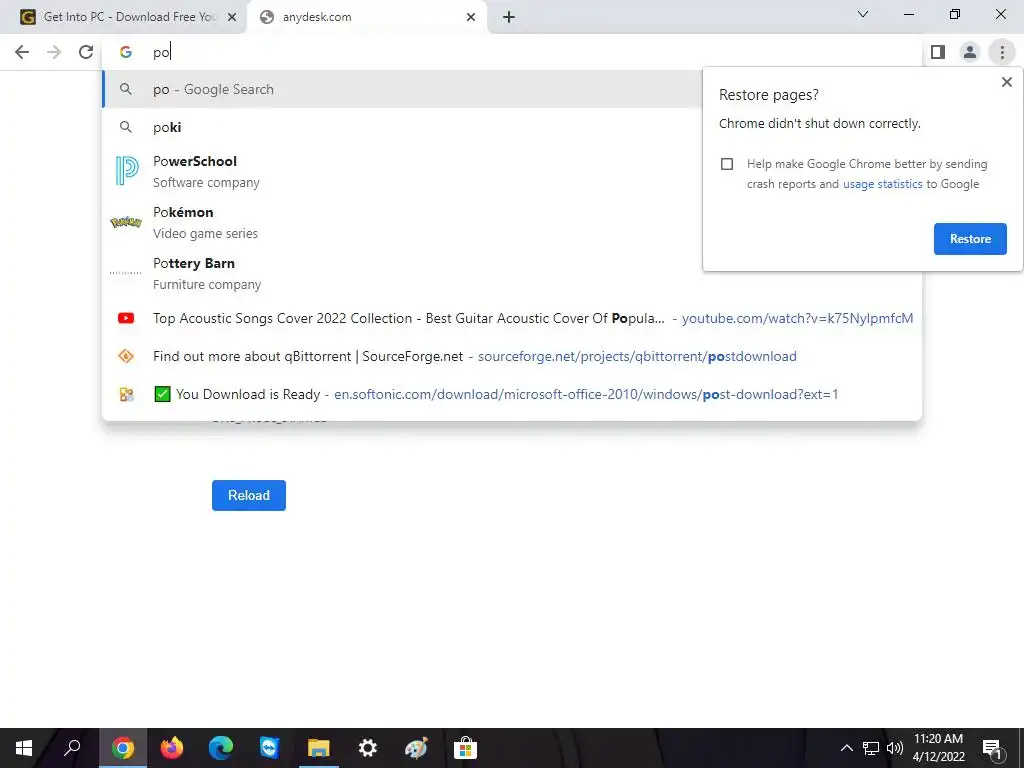The height and width of the screenshot is (768, 1024).
Task: Click the magnifier icon beside poki
Action: pyautogui.click(x=125, y=127)
